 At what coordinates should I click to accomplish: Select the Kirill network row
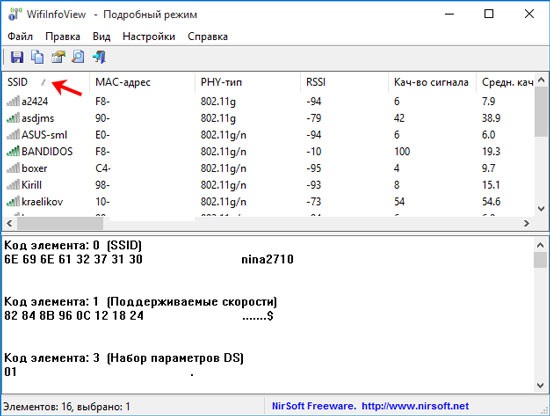click(269, 185)
